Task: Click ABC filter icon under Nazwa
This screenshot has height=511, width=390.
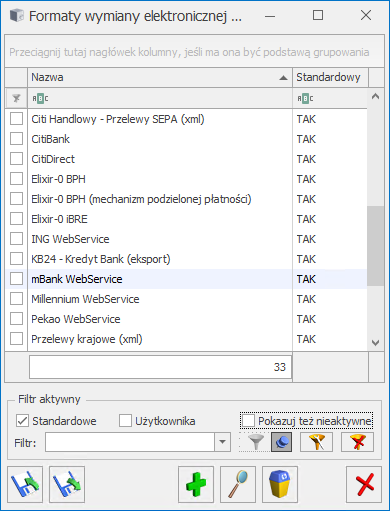Action: [40, 99]
